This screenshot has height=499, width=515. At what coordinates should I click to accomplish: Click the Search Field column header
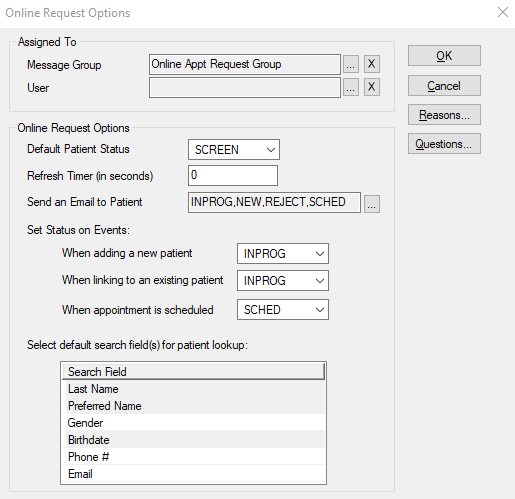[193, 371]
